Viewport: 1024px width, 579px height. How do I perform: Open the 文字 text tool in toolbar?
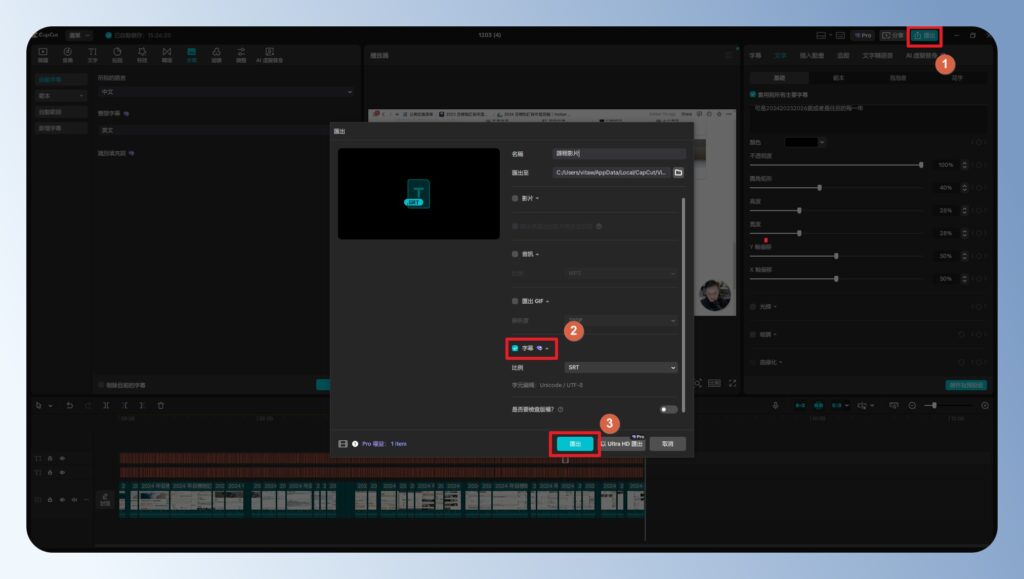pos(93,55)
